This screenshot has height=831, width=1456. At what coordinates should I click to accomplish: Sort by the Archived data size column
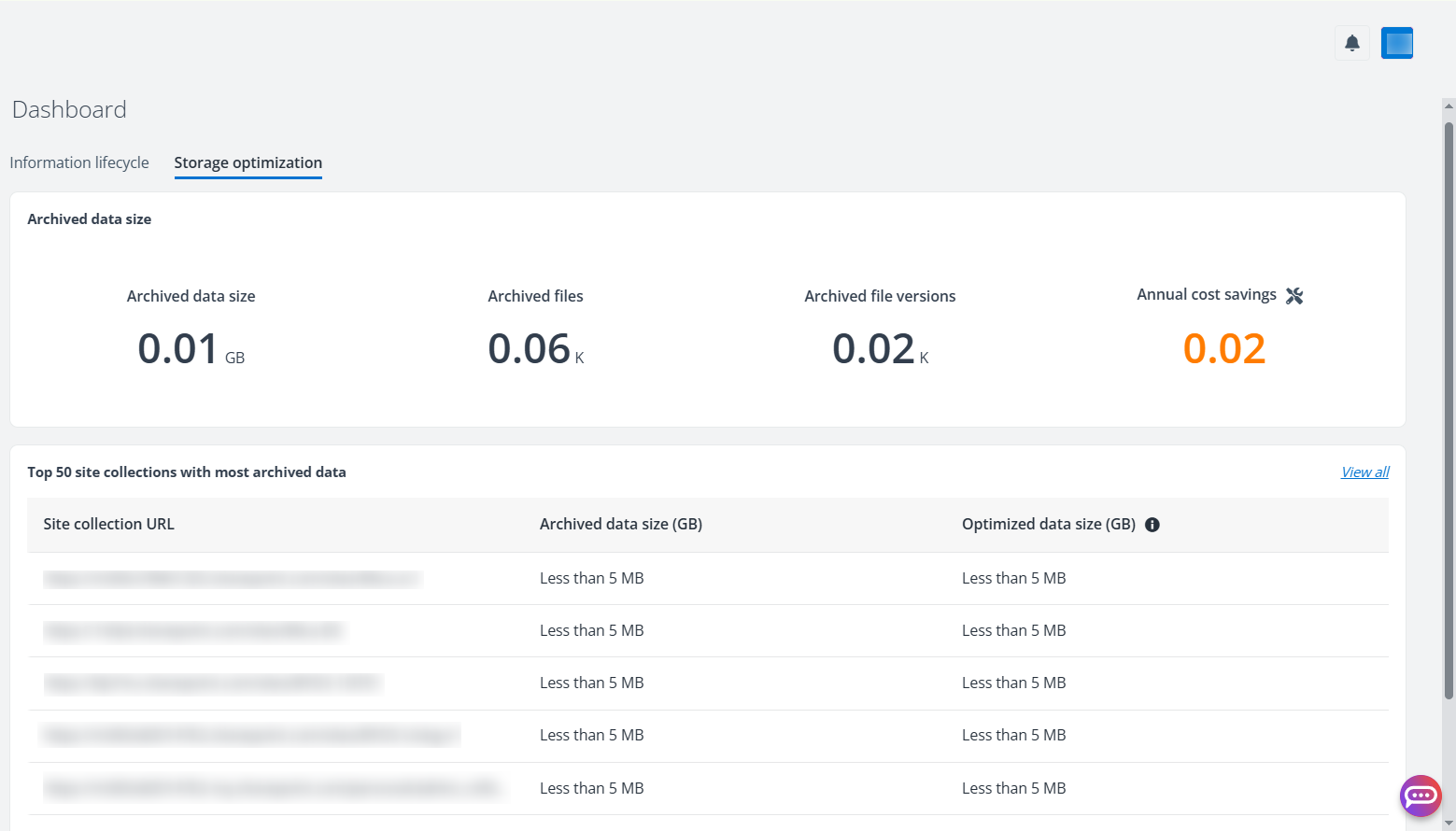tap(620, 524)
